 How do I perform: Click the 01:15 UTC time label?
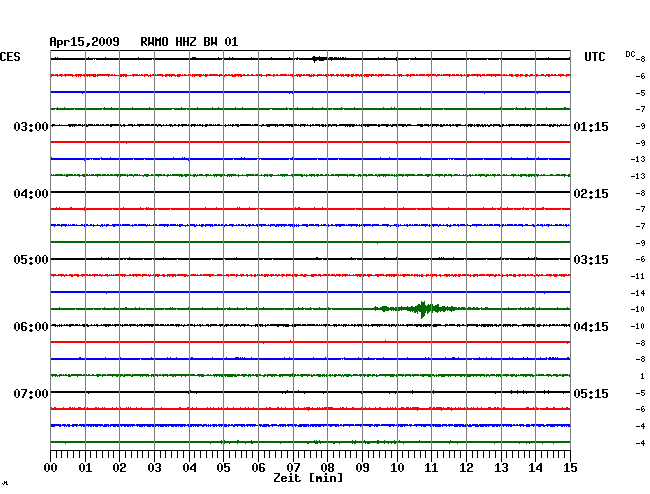591,126
